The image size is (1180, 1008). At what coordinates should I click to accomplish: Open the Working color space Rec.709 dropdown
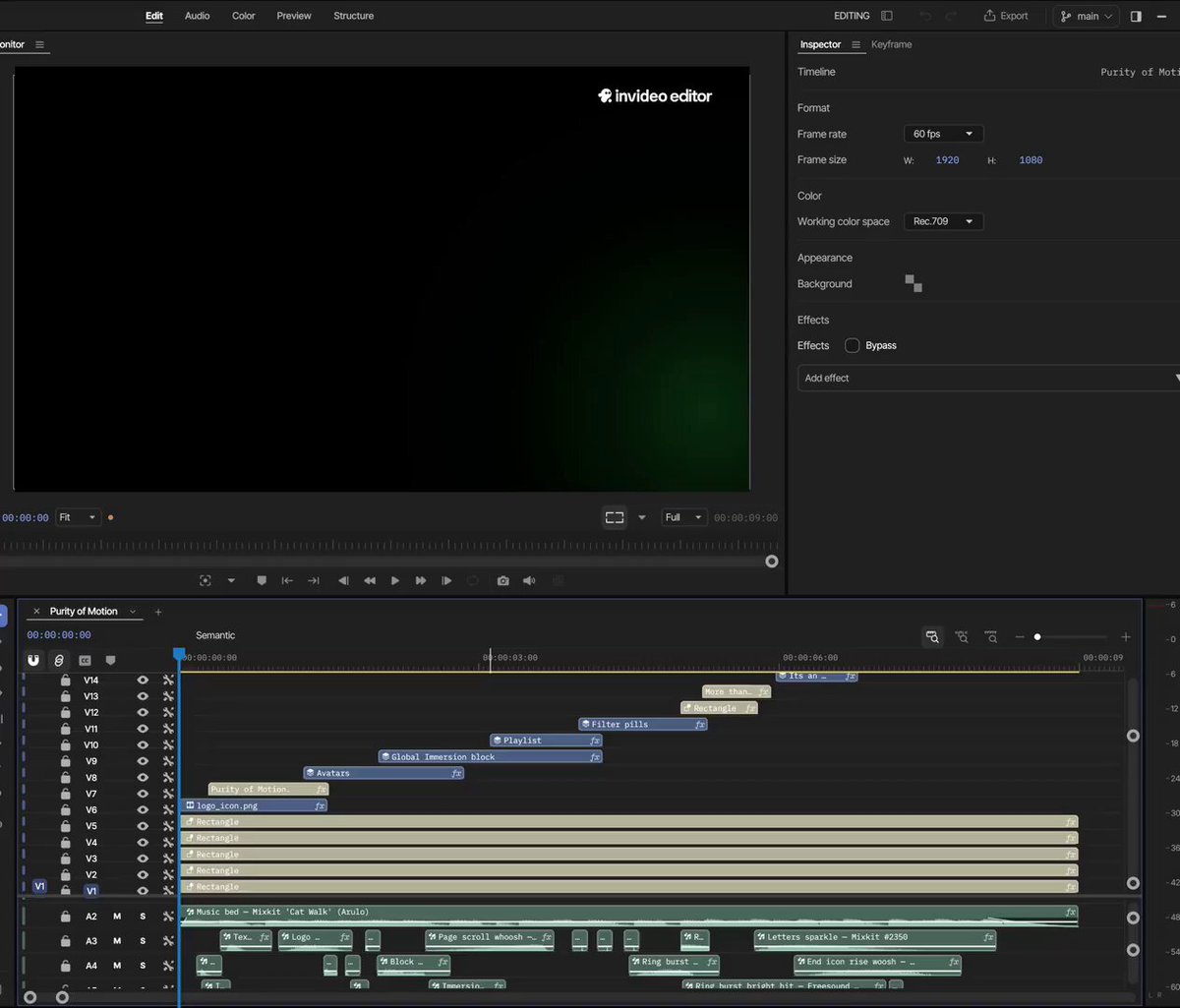pyautogui.click(x=943, y=222)
